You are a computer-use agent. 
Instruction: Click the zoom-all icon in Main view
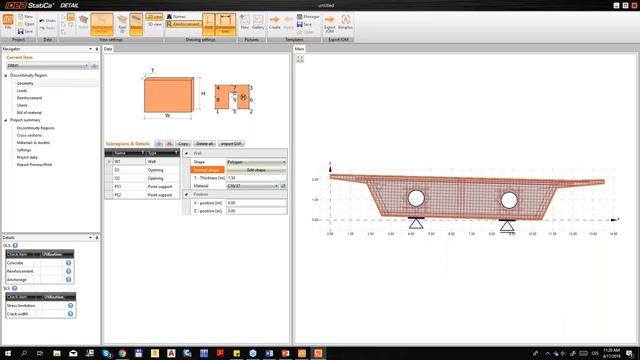click(300, 59)
